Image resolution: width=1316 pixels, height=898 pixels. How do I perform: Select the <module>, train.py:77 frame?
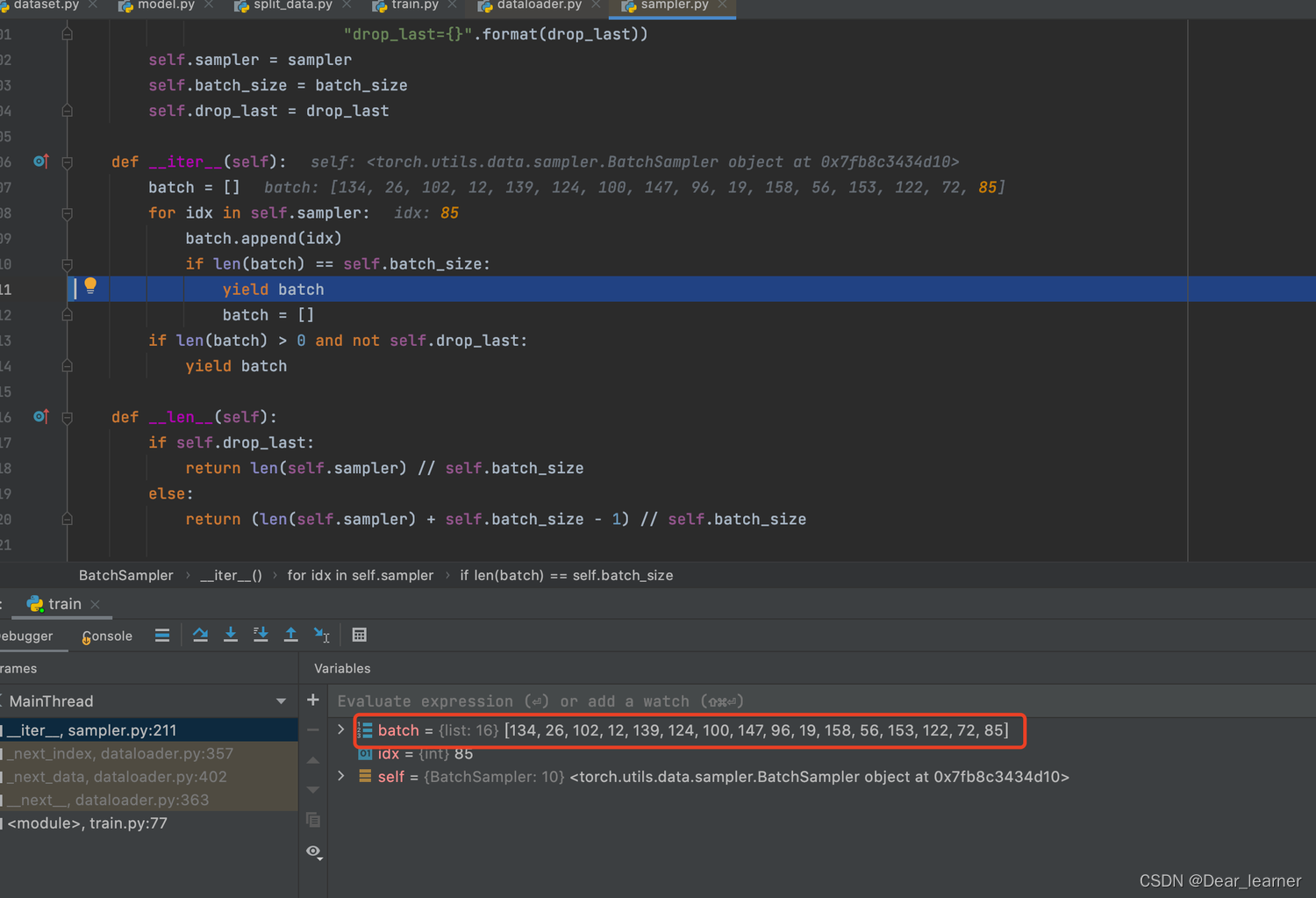[149, 823]
